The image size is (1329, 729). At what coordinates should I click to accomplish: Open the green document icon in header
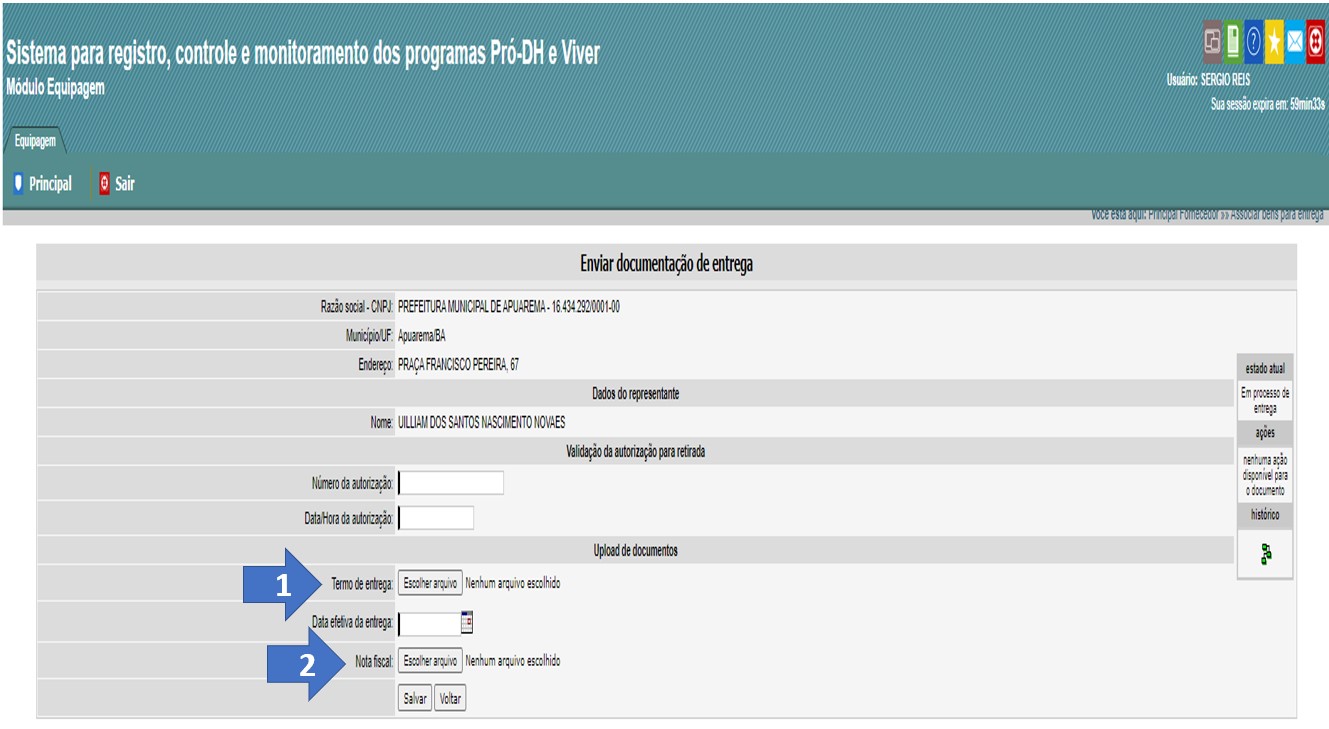tap(1234, 41)
